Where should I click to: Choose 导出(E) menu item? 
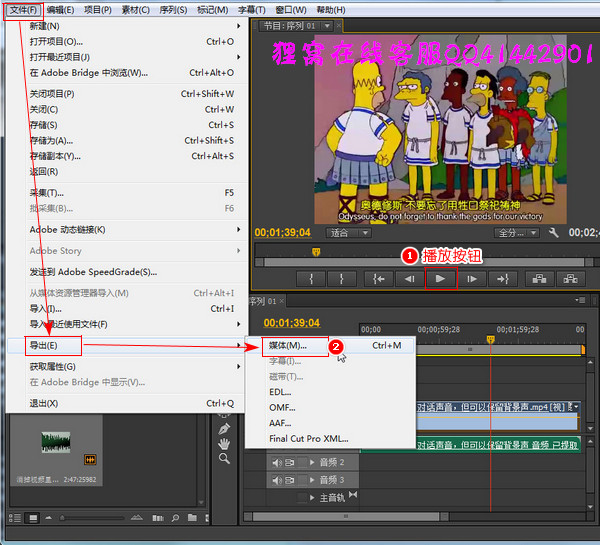pos(126,346)
